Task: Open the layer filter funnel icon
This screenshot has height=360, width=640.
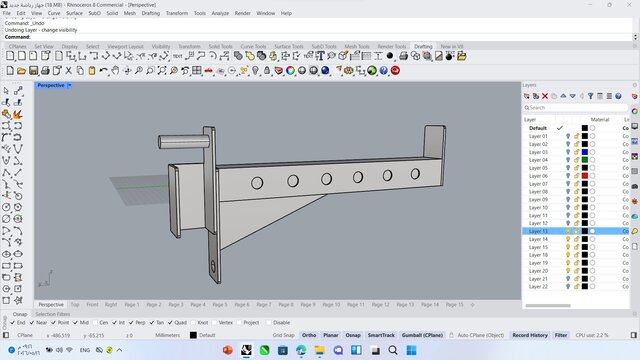Action: pos(591,96)
